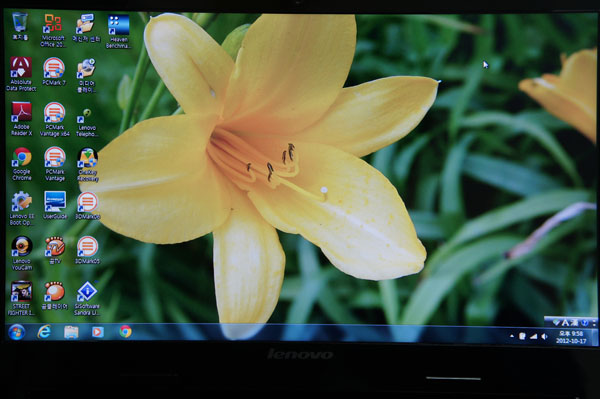Screen dimensions: 600x399
Task: Click the Action Center flag tray icon
Action: pyautogui.click(x=522, y=336)
